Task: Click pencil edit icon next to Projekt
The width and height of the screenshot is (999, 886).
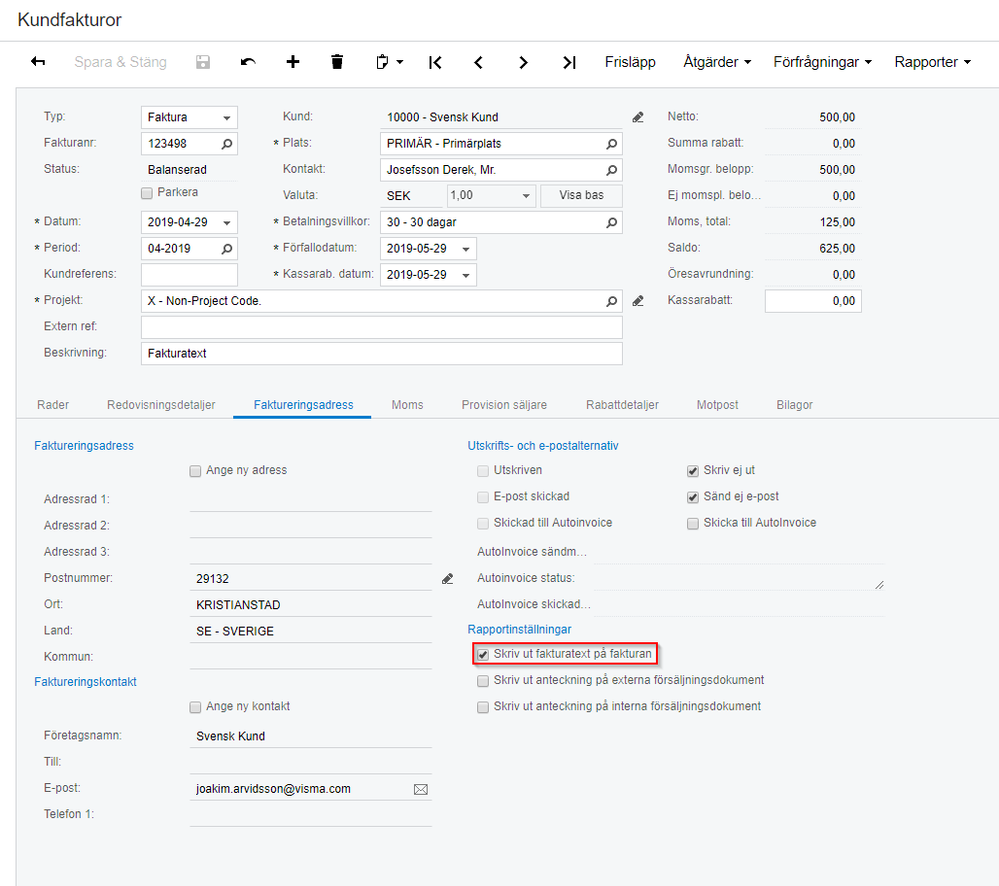Action: [638, 301]
